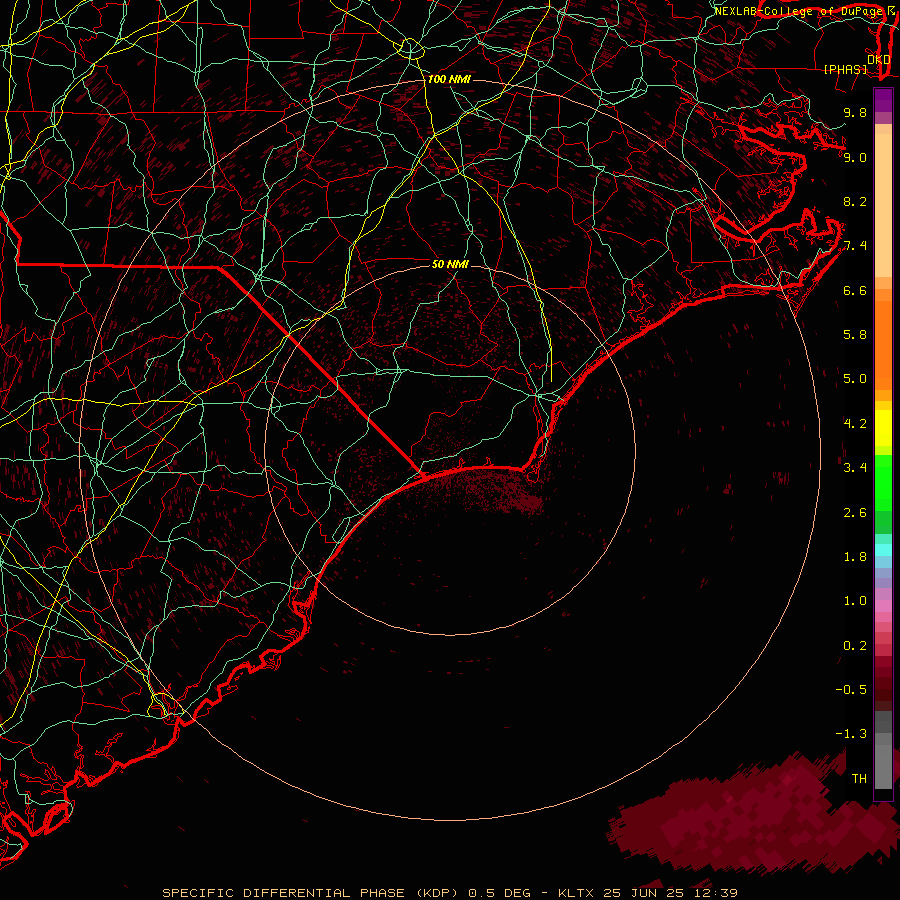Image resolution: width=900 pixels, height=900 pixels.
Task: Pick the cyan swatch on the color bar
Action: [883, 550]
